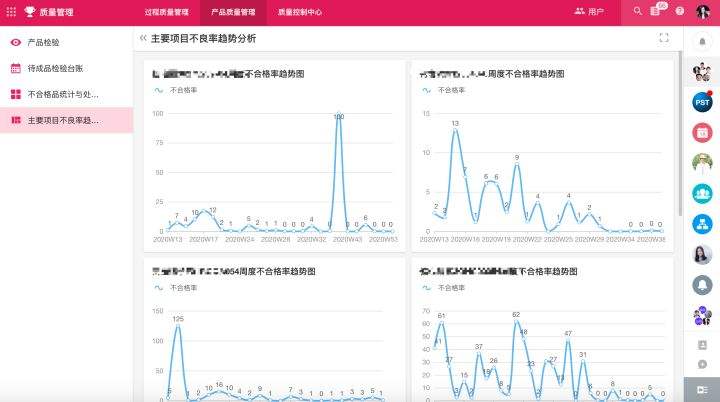Open the 过程质量管理 tab

(x=166, y=12)
